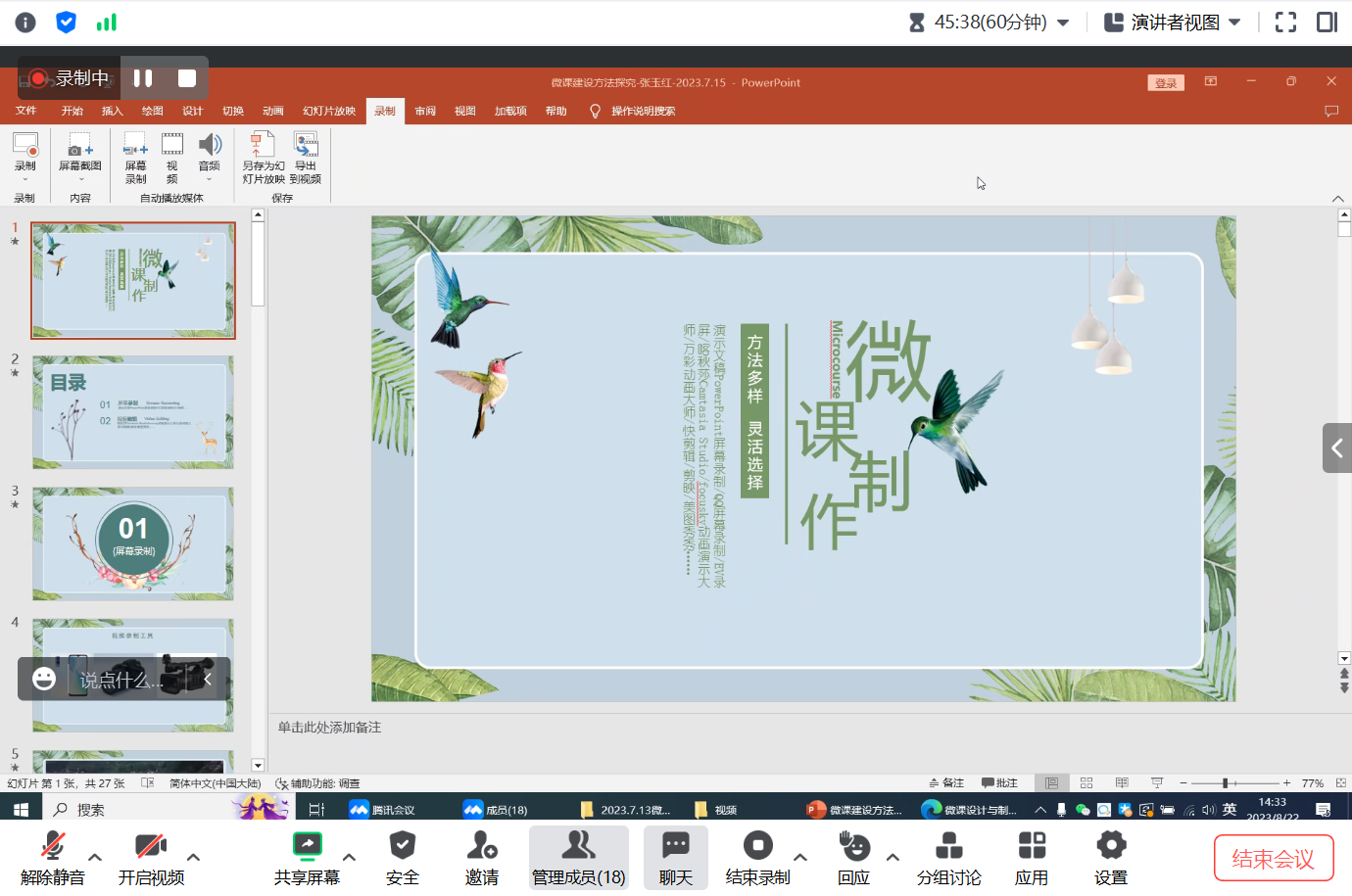Viewport: 1352px width, 896px height.
Task: Start slideshow from status bar
Action: pyautogui.click(x=1157, y=783)
